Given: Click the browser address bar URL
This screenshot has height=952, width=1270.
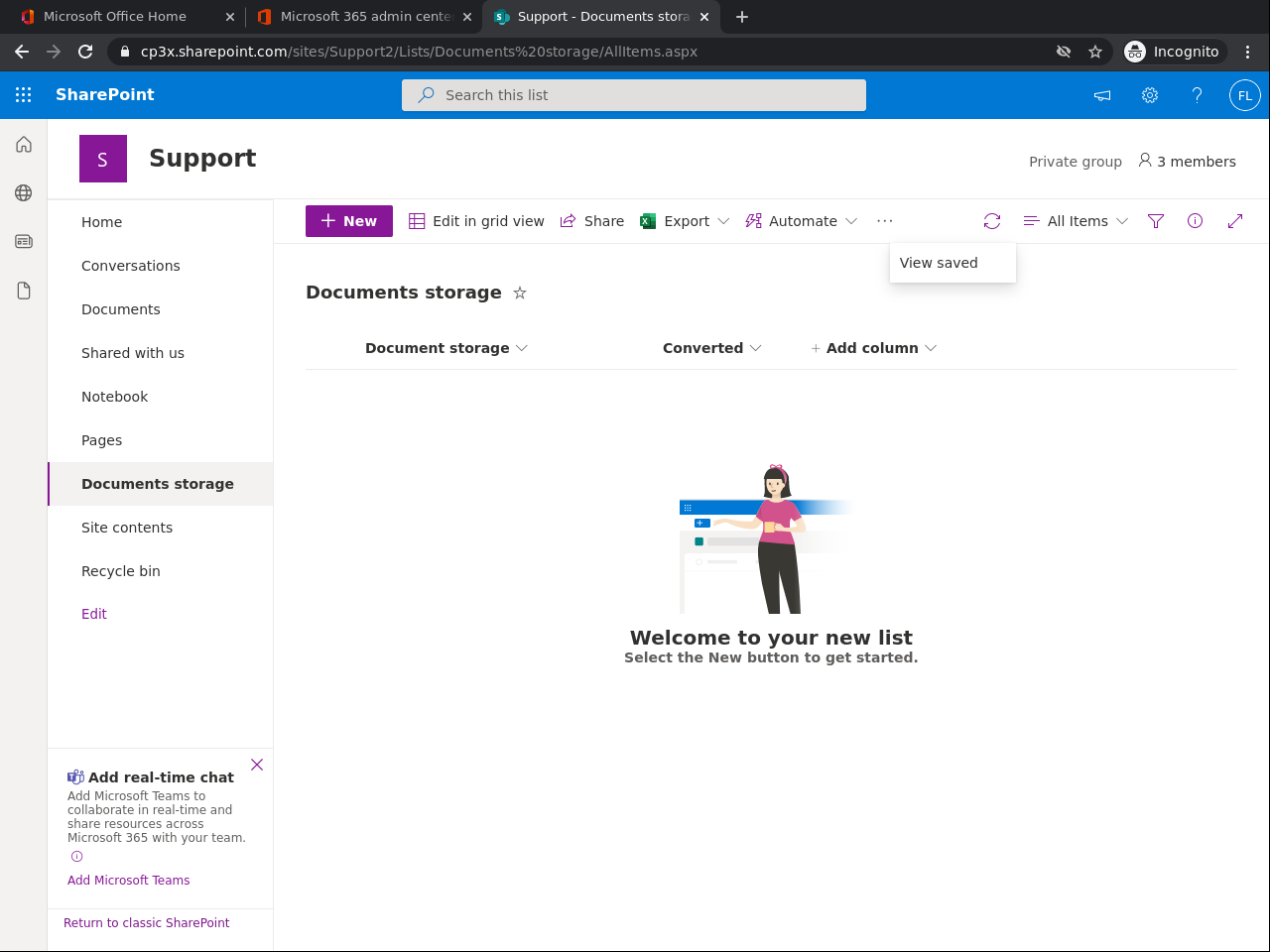Looking at the screenshot, I should pyautogui.click(x=420, y=52).
